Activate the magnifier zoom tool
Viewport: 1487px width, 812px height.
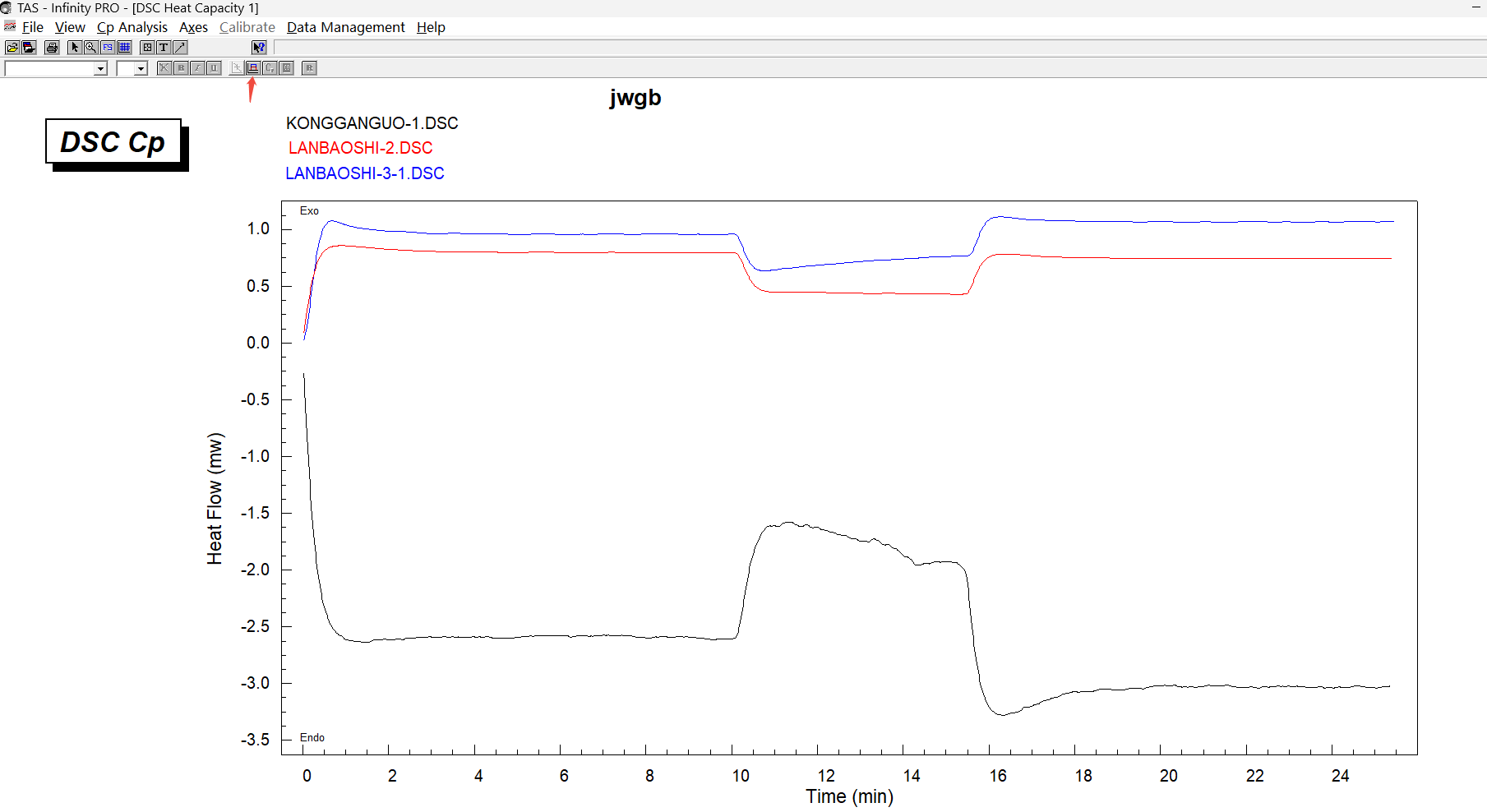(x=91, y=48)
